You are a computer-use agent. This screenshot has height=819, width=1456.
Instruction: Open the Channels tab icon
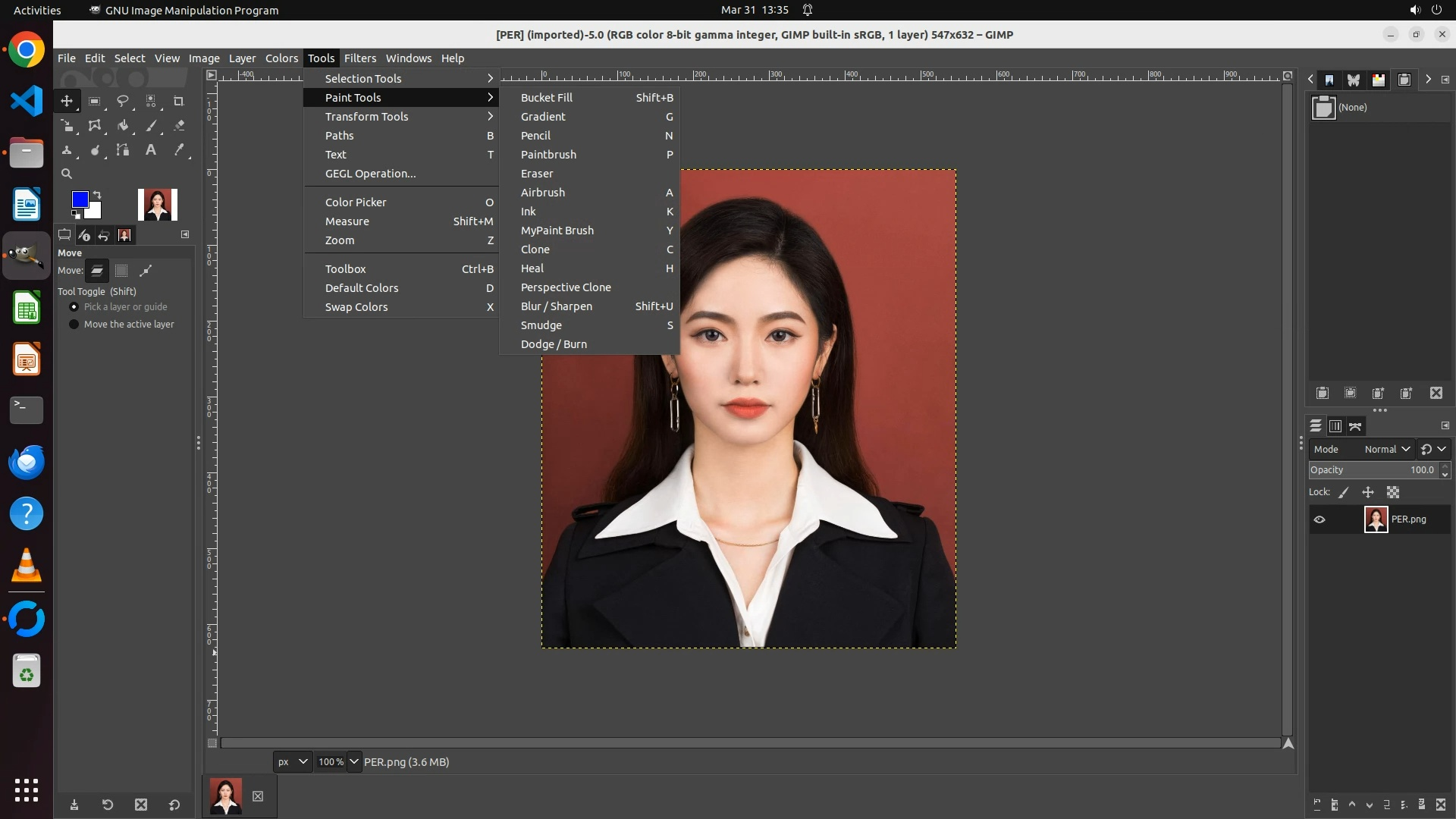tap(1335, 426)
